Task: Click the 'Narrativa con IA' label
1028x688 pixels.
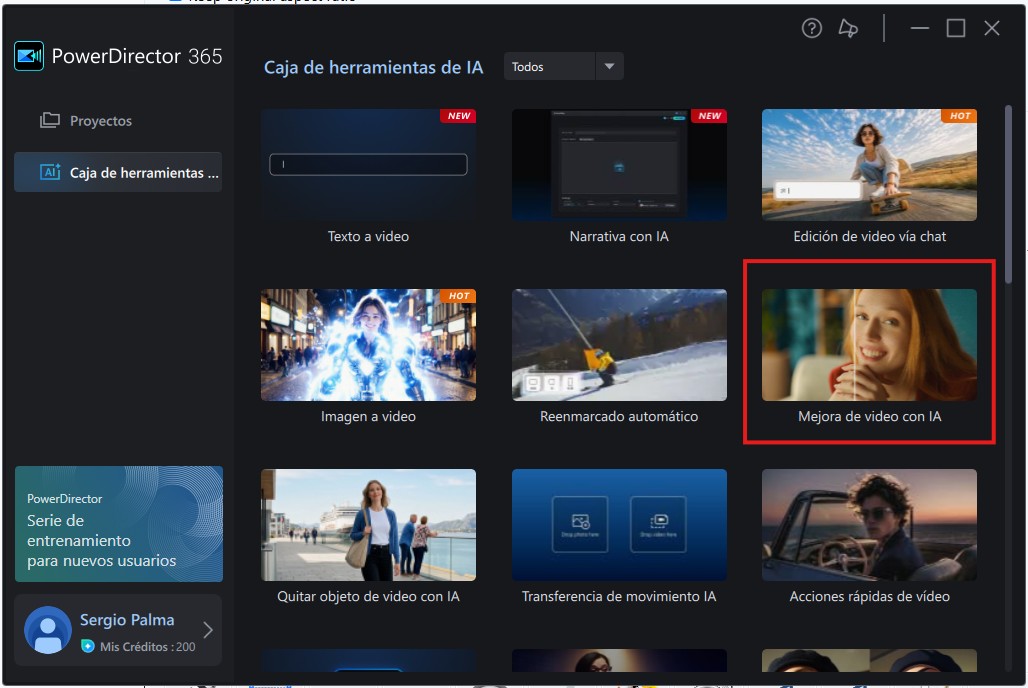Action: (x=619, y=236)
